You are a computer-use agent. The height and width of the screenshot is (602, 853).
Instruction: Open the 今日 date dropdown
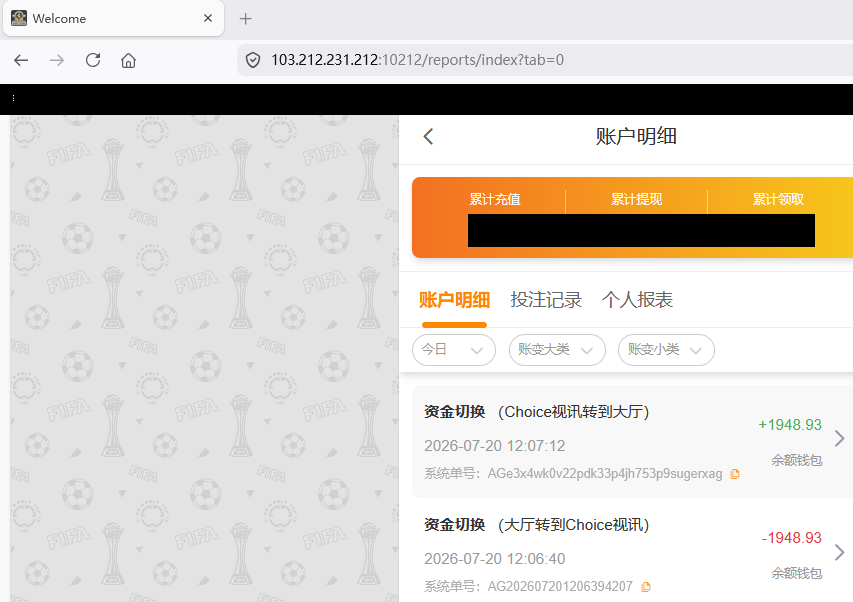click(x=454, y=350)
